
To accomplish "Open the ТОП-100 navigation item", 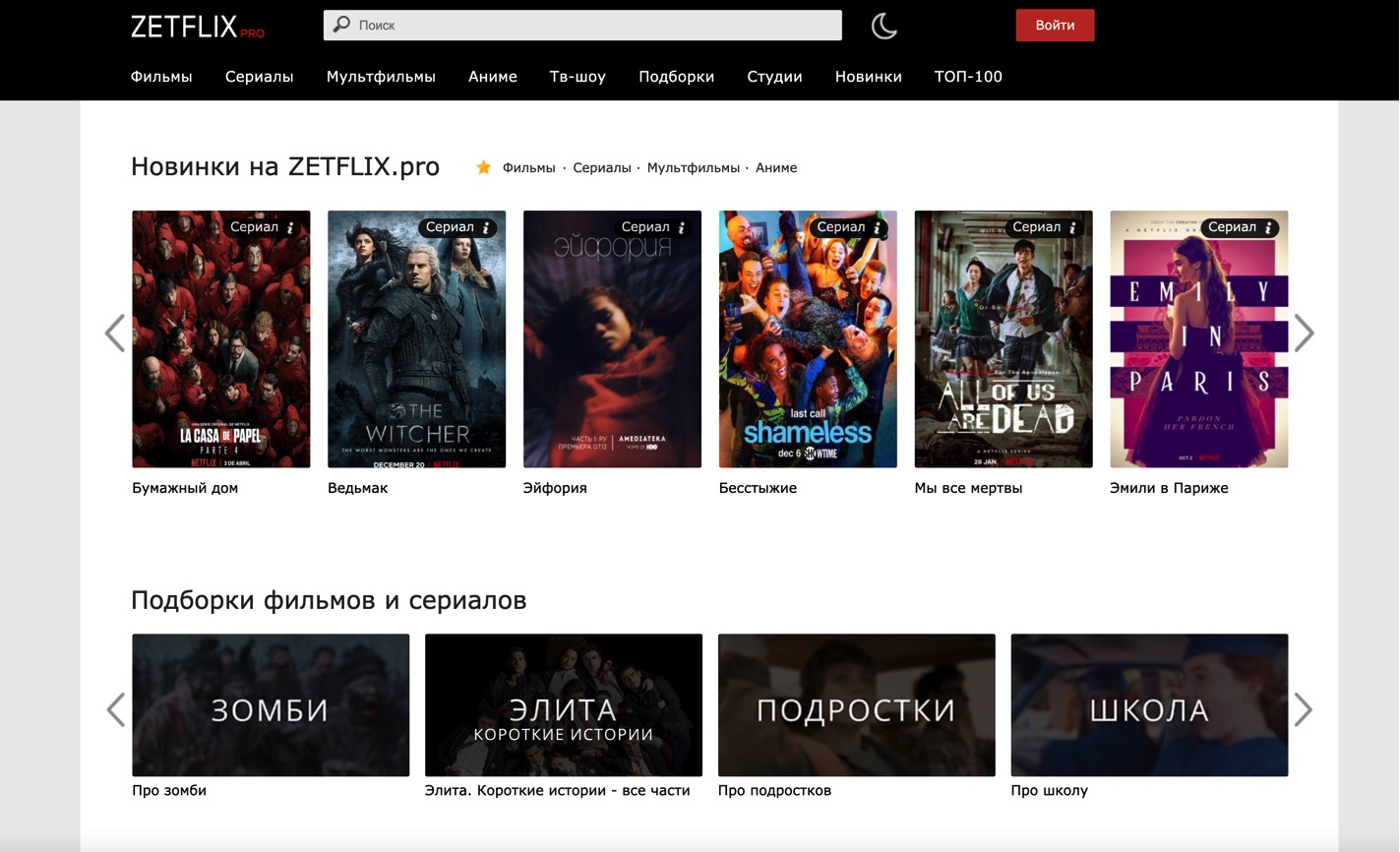I will point(968,77).
